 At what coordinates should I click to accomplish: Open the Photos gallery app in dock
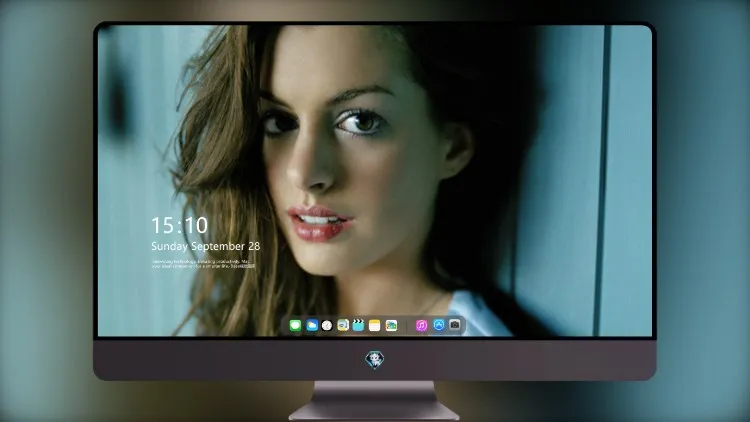point(391,326)
